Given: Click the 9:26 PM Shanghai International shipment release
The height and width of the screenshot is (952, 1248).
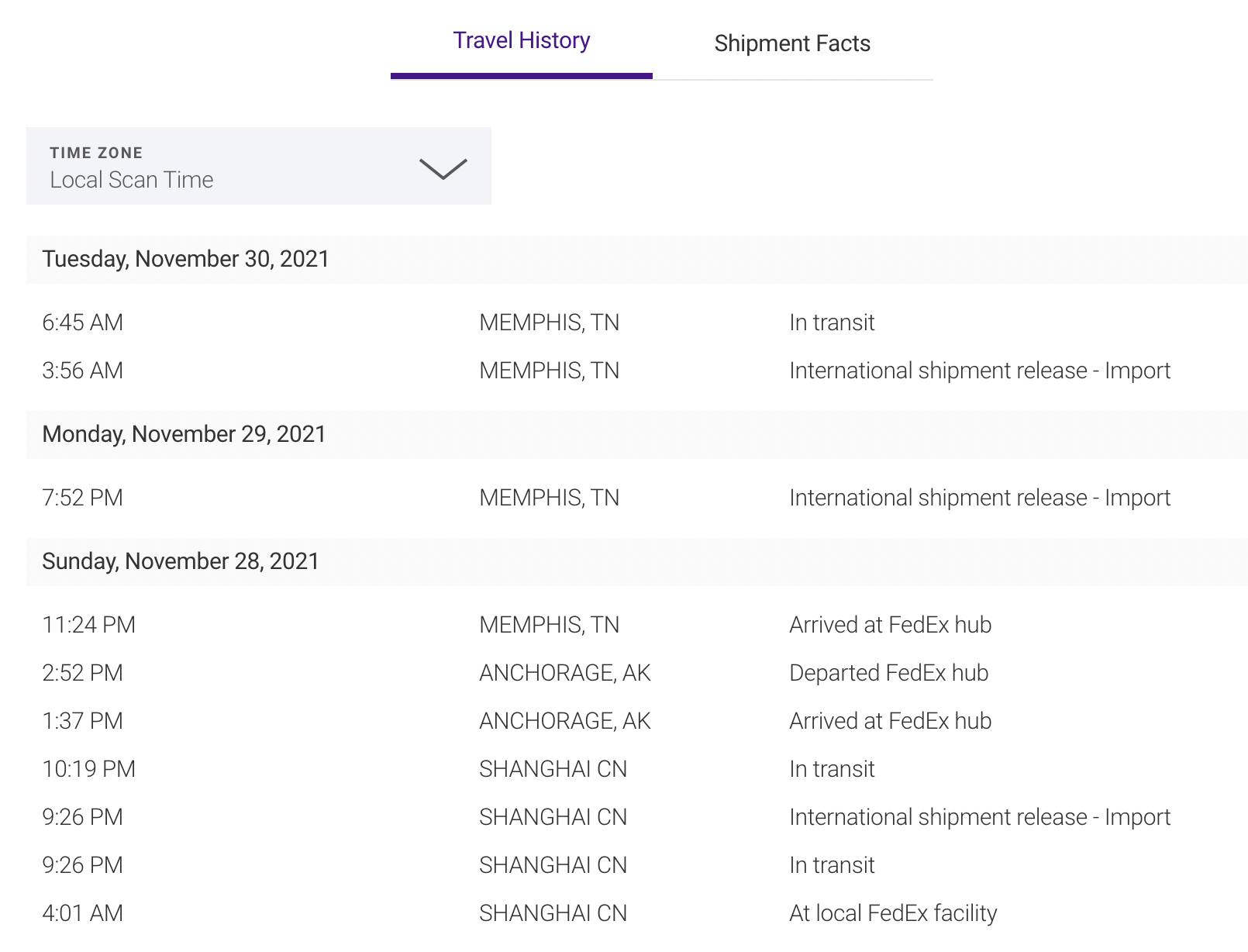Looking at the screenshot, I should click(980, 817).
